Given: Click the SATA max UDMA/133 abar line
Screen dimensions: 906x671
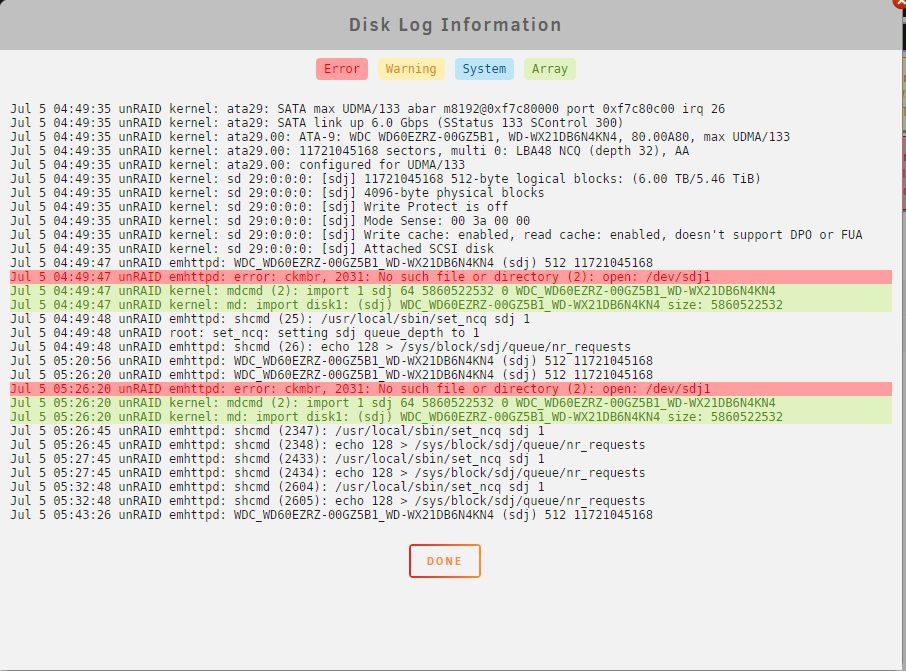Looking at the screenshot, I should [x=367, y=109].
